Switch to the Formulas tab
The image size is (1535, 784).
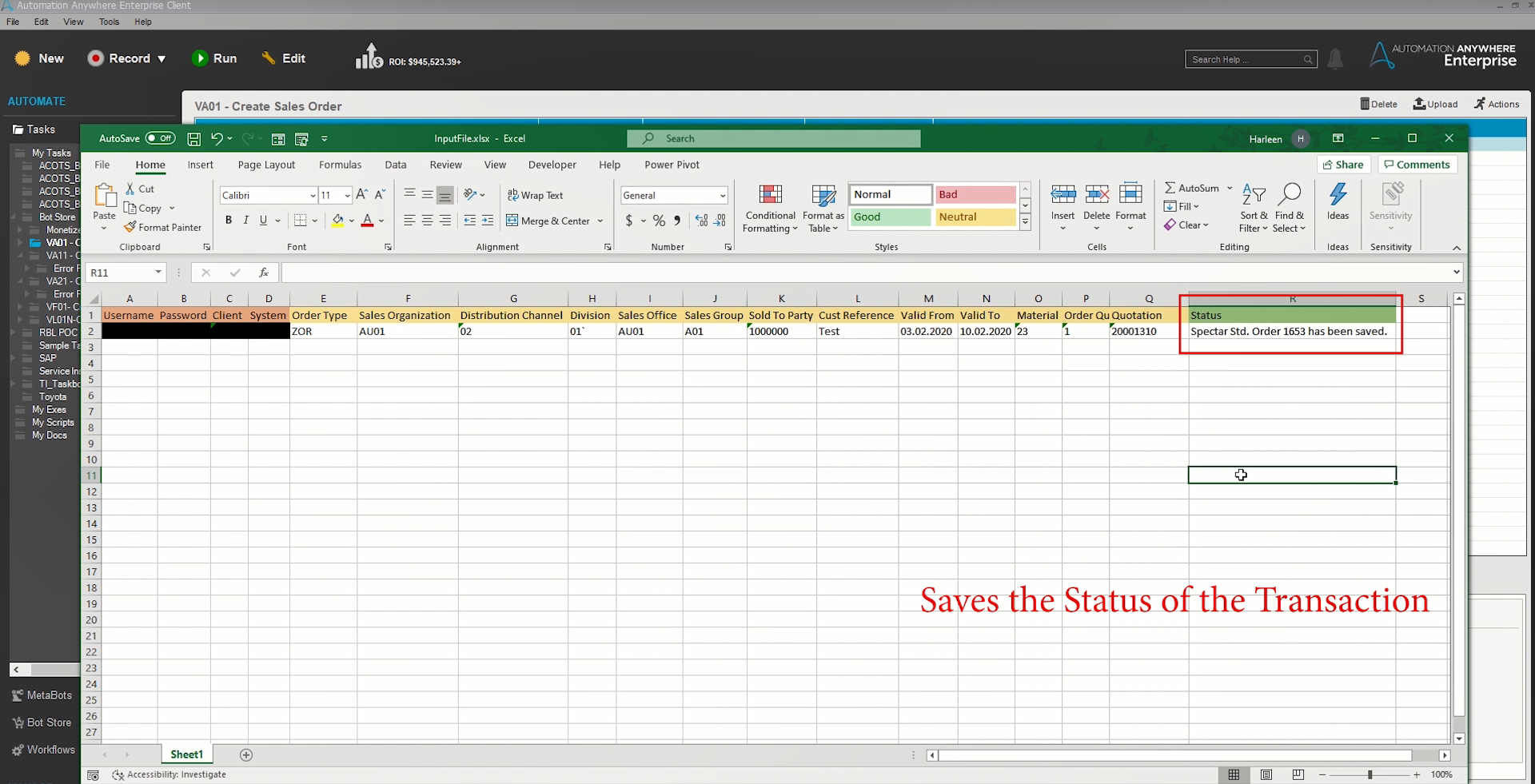point(340,165)
